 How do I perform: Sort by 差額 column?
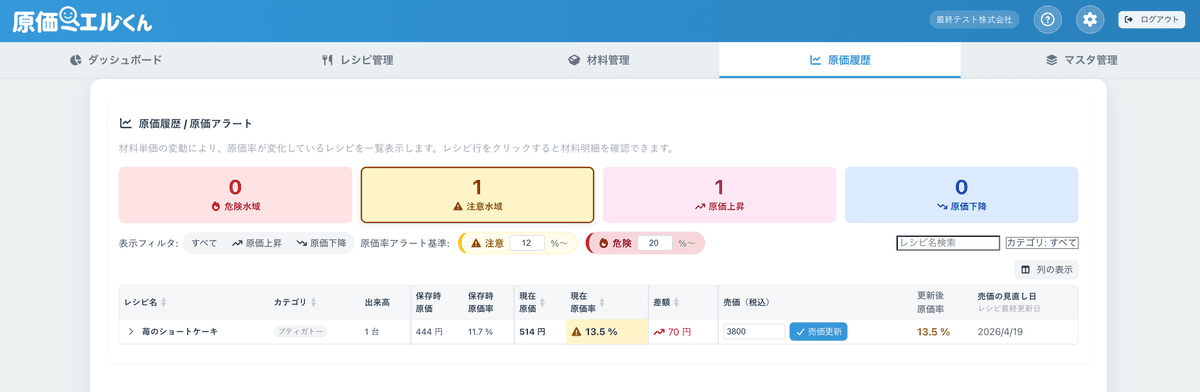[x=667, y=302]
